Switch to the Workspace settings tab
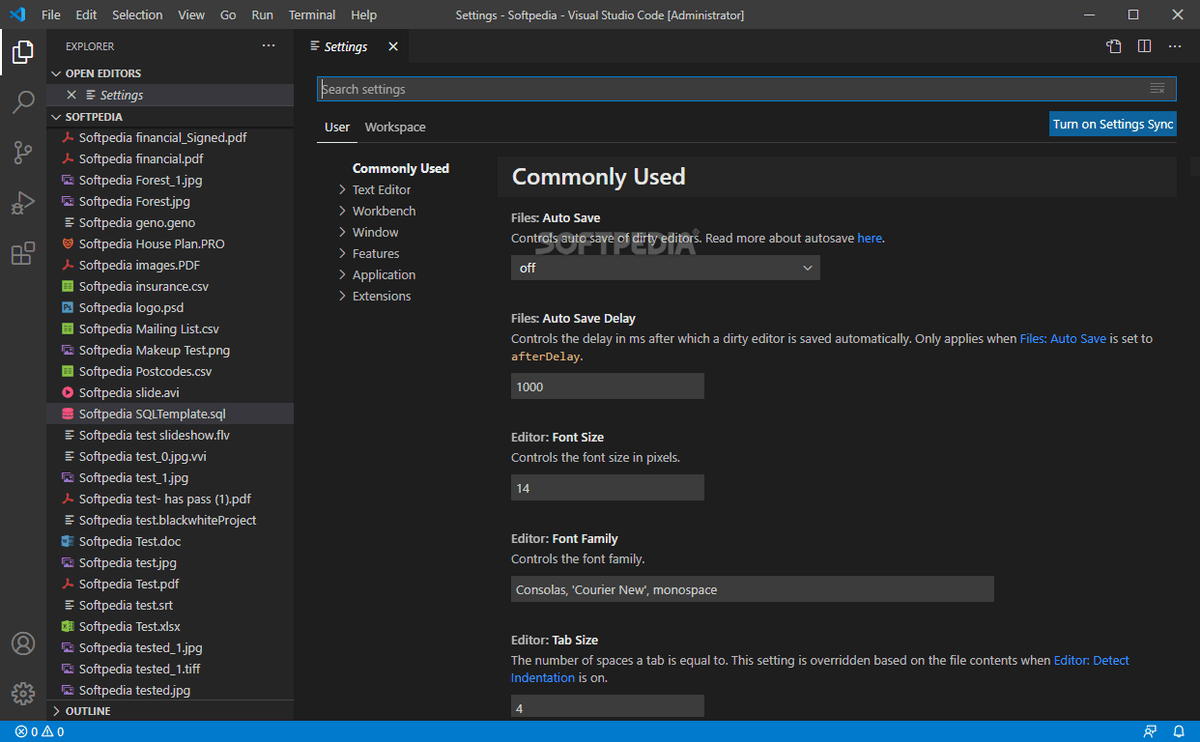The width and height of the screenshot is (1200, 742). point(395,127)
